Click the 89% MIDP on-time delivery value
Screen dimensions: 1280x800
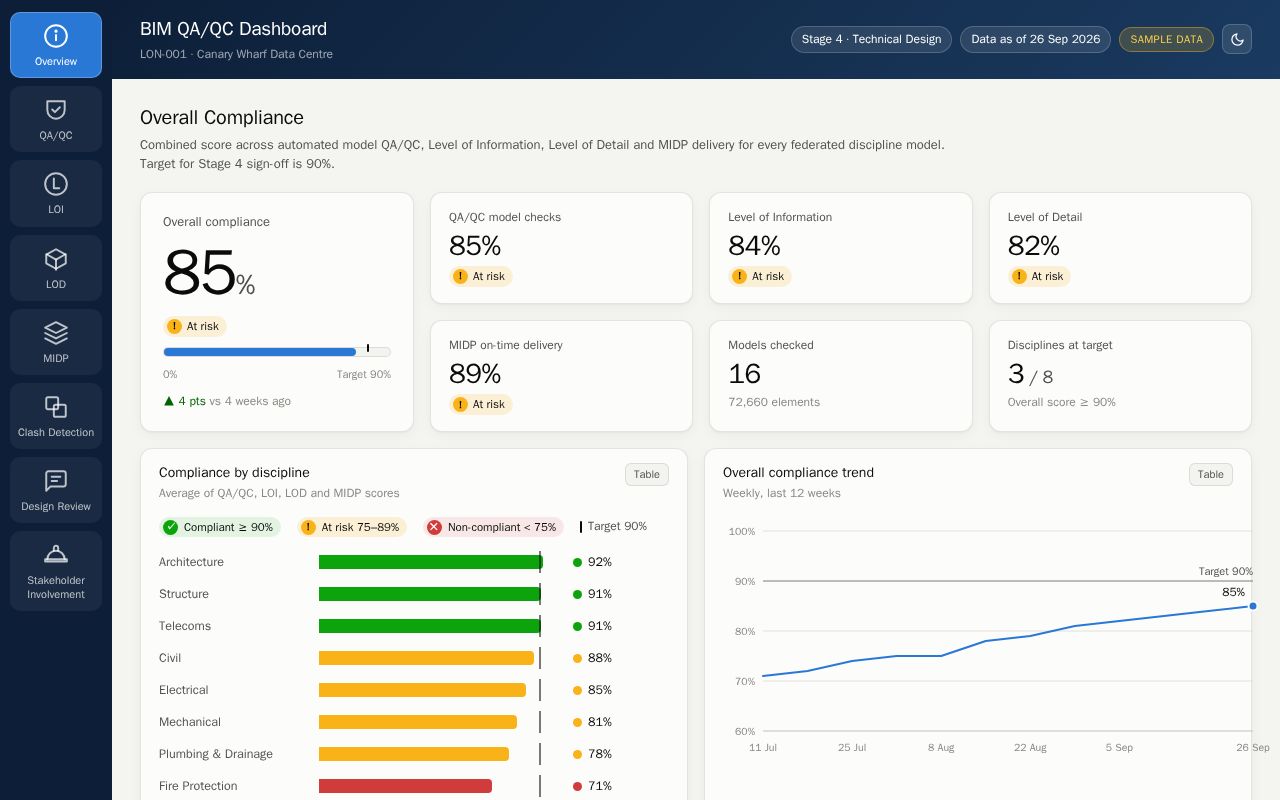coord(475,373)
